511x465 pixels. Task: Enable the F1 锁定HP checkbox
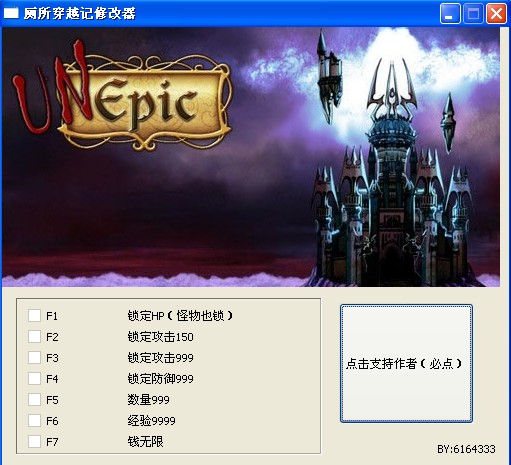click(34, 315)
